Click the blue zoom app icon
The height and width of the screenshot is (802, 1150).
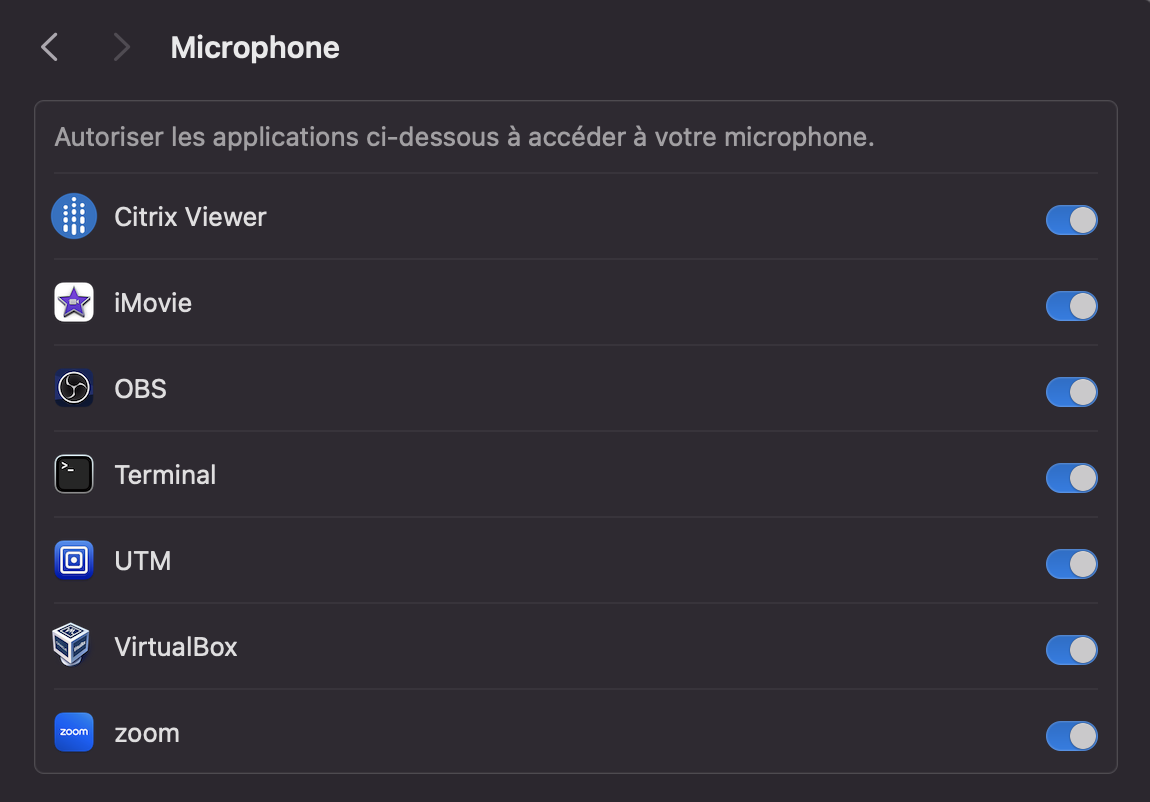[74, 732]
